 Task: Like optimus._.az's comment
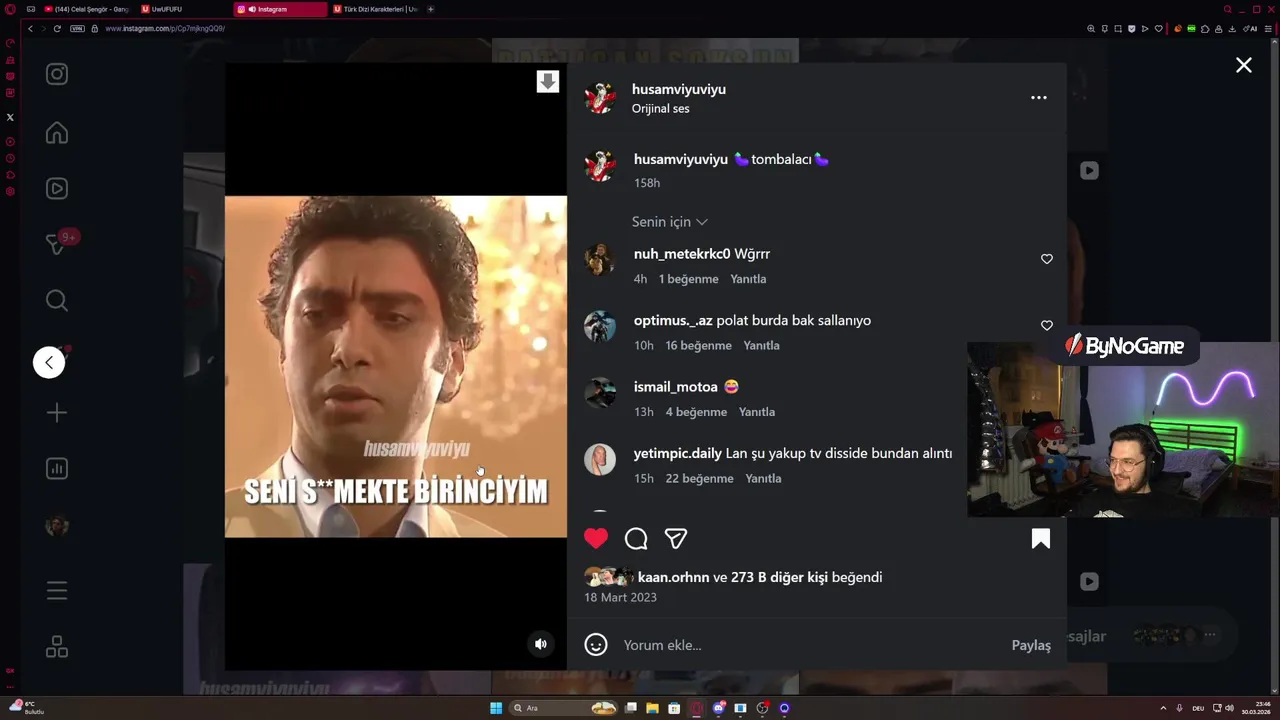[x=1047, y=326]
